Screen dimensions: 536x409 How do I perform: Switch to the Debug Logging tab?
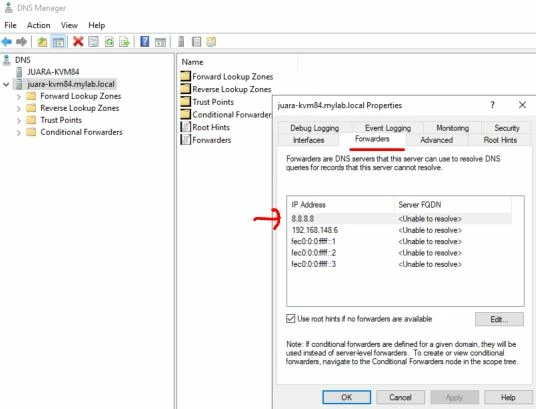314,128
